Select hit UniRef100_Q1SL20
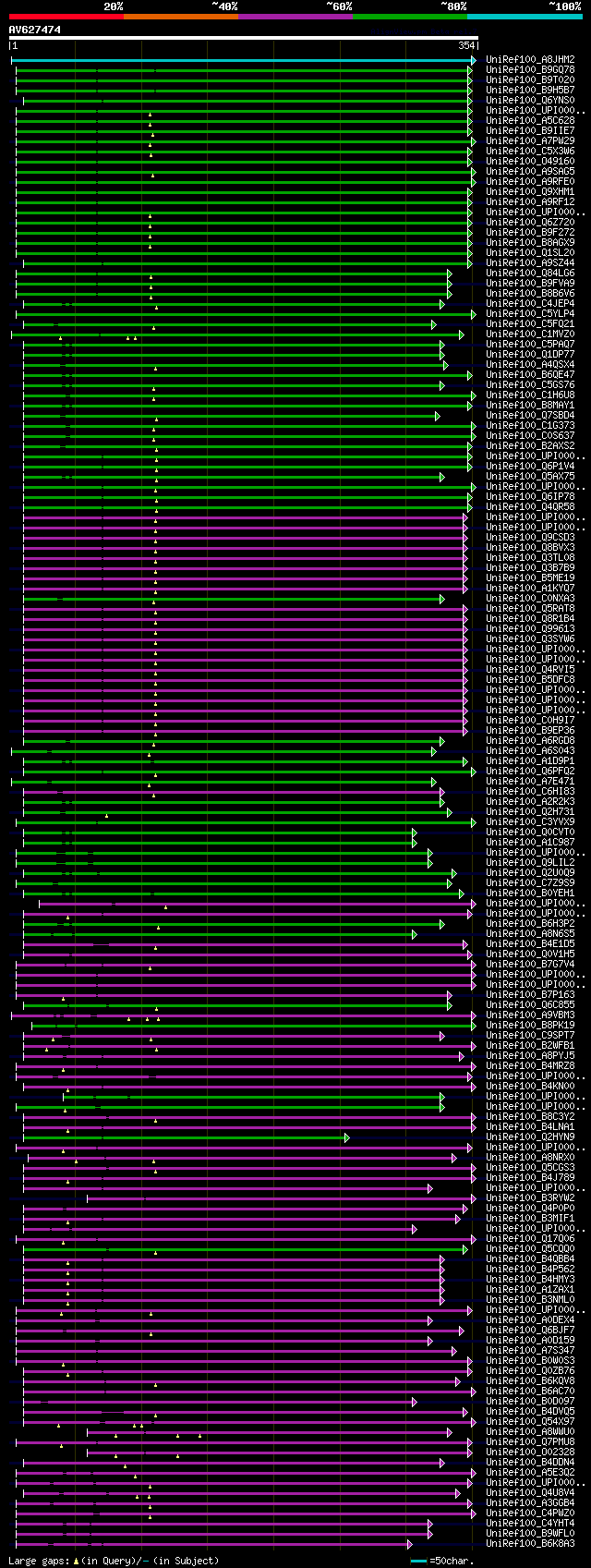 pos(530,253)
